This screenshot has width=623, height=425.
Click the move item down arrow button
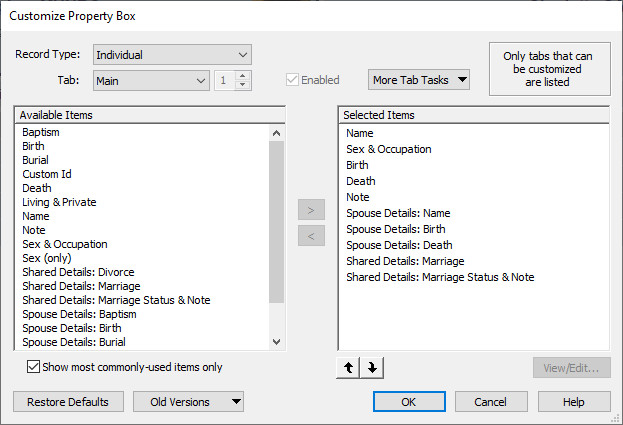click(372, 368)
